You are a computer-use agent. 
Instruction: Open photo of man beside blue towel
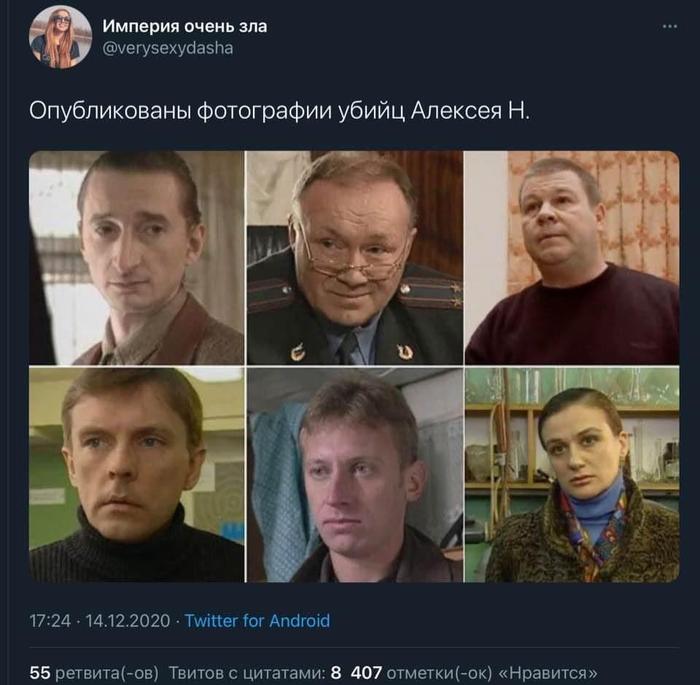click(355, 475)
